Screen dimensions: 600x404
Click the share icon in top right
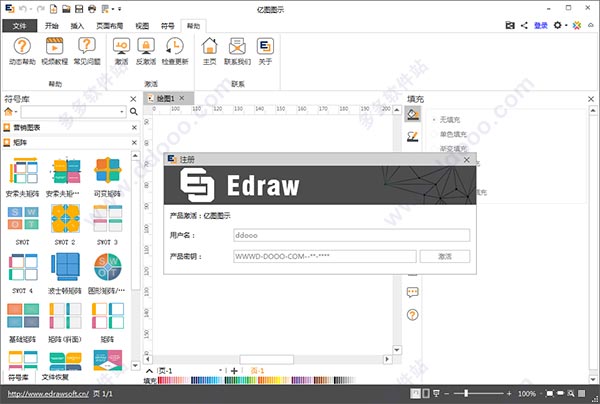524,25
